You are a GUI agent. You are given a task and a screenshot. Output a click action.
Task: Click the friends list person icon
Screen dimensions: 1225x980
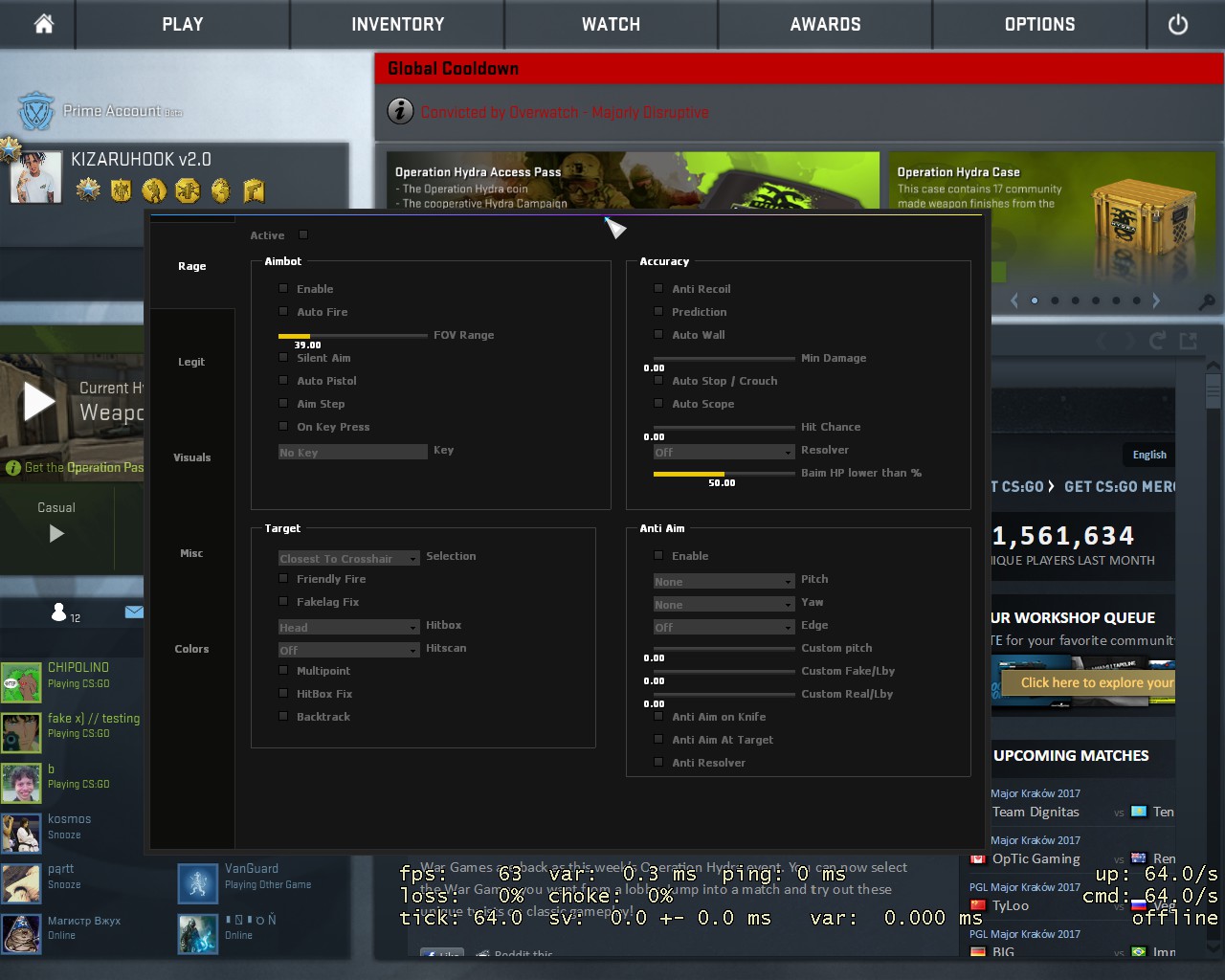(x=59, y=612)
